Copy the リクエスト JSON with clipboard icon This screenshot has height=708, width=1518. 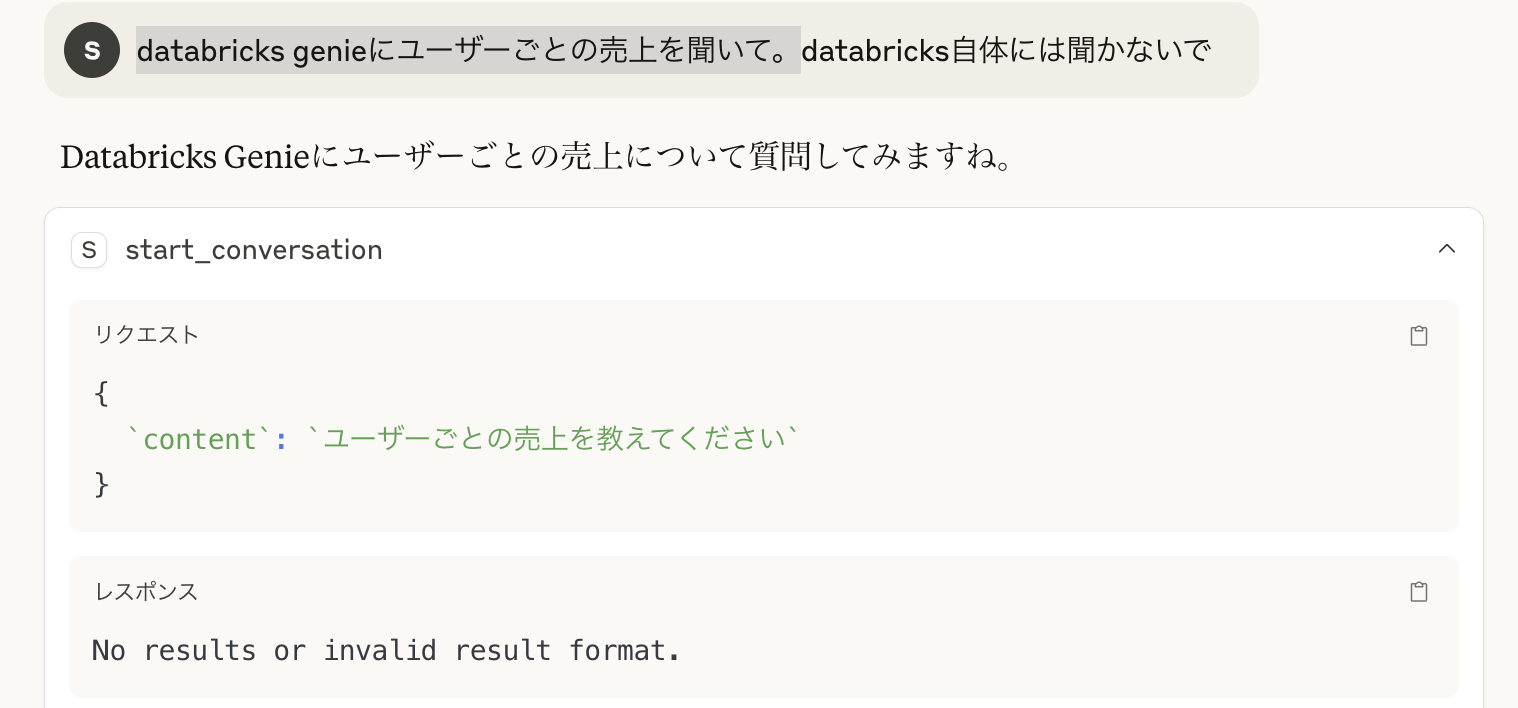[x=1418, y=336]
